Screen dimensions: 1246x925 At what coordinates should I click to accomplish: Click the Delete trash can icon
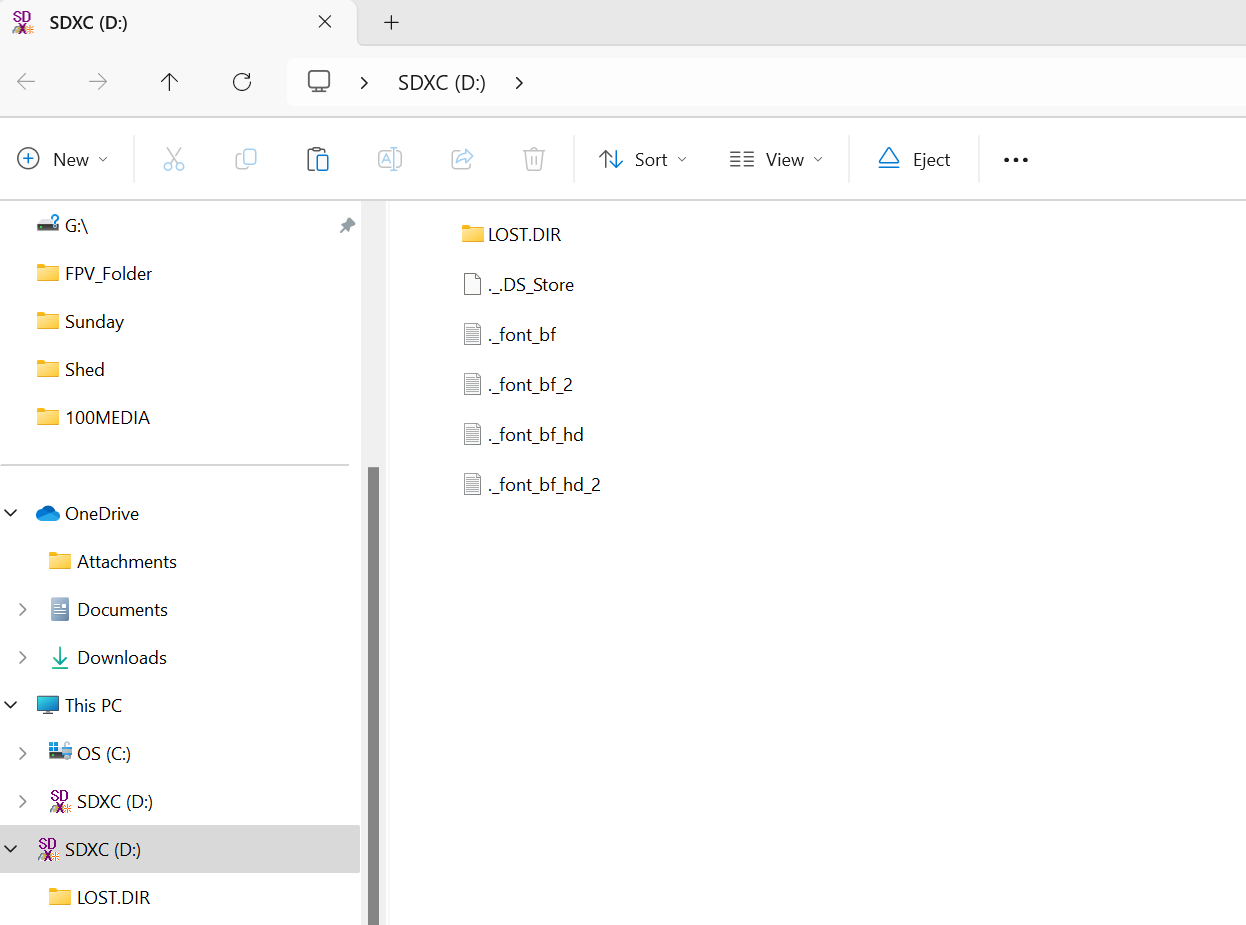pos(534,159)
